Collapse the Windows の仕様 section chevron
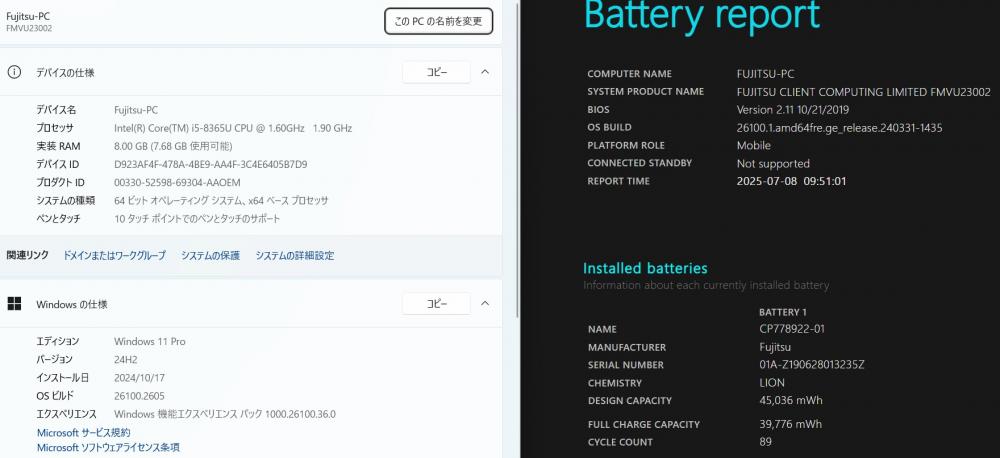 click(x=485, y=304)
